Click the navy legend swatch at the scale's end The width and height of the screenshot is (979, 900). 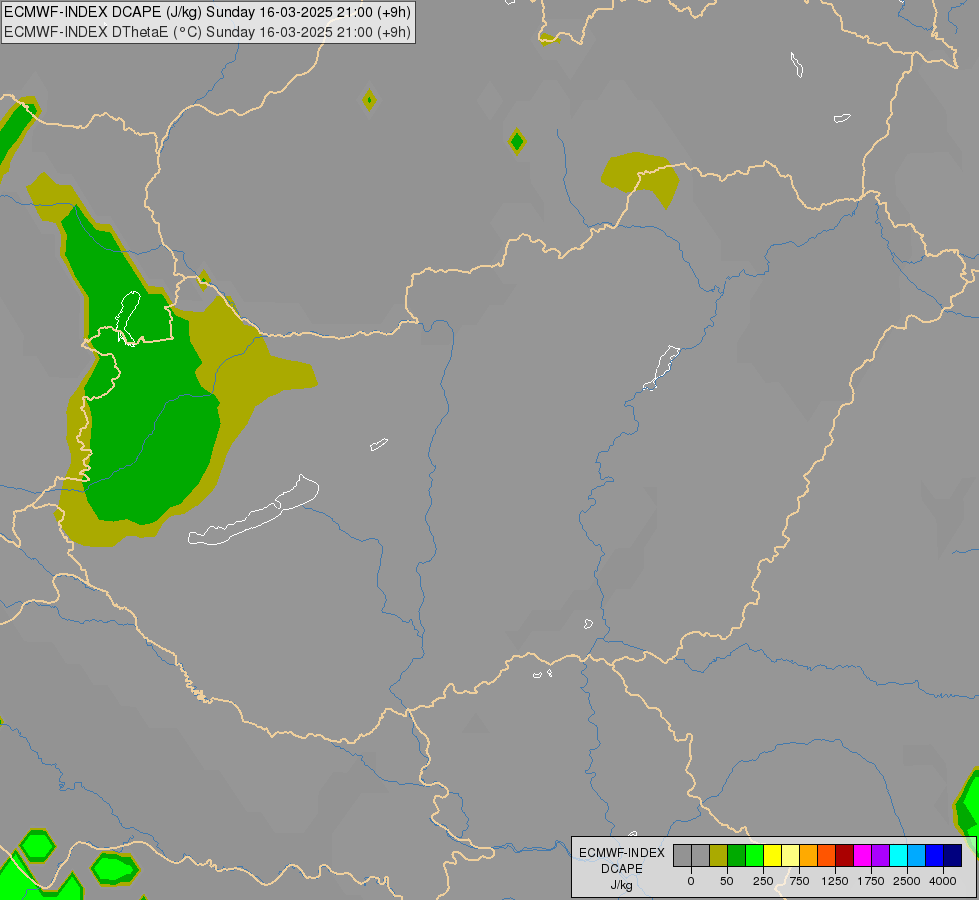(x=953, y=856)
